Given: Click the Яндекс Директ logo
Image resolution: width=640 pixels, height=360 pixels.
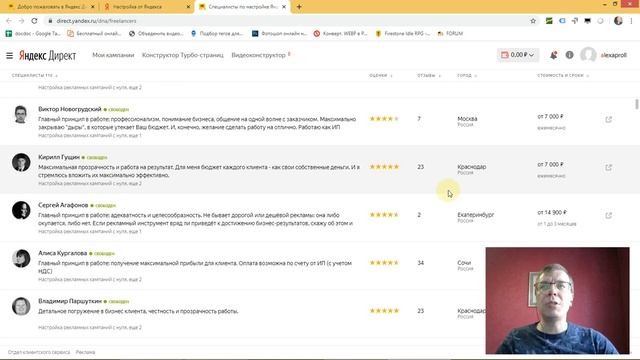Looking at the screenshot, I should [x=47, y=56].
